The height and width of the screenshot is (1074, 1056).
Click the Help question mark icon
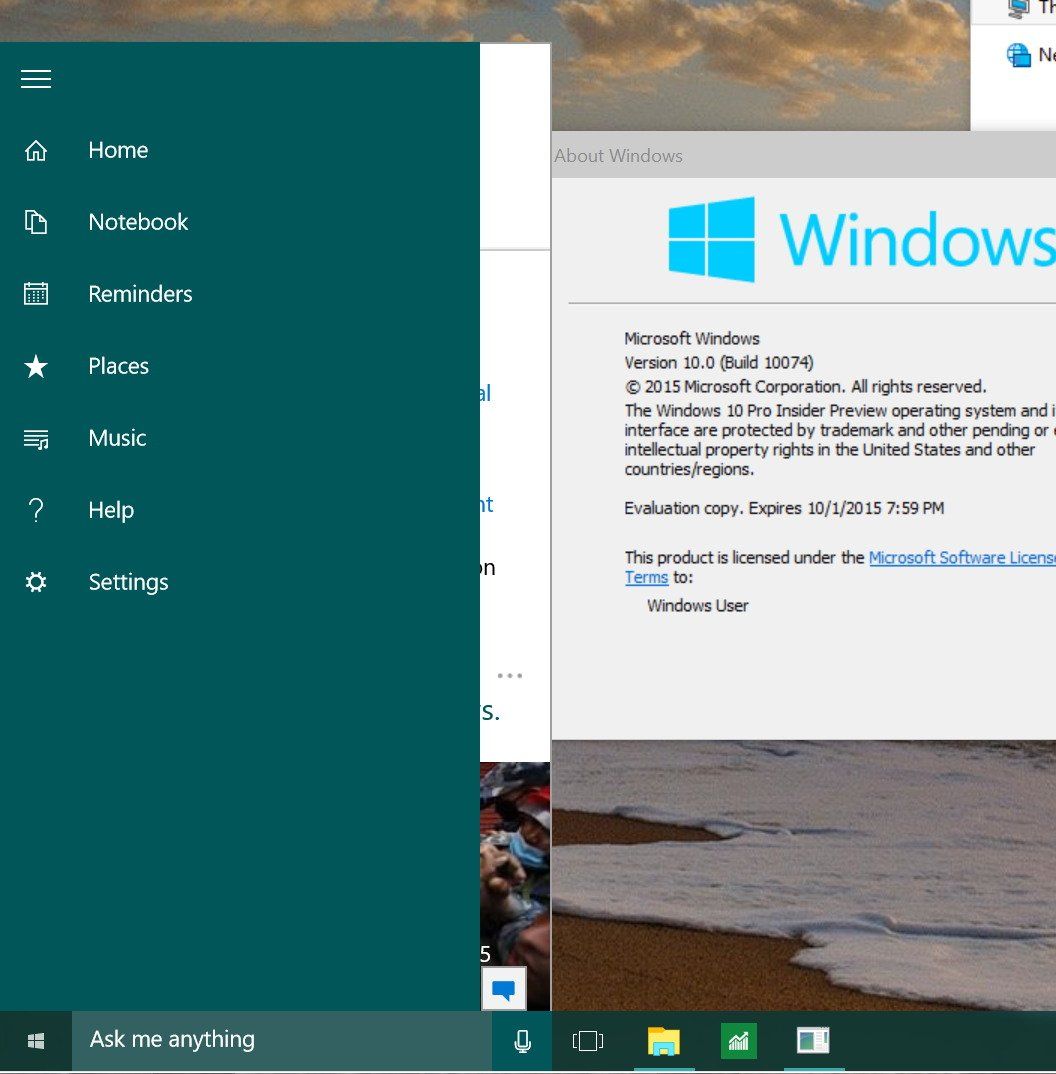[x=36, y=510]
